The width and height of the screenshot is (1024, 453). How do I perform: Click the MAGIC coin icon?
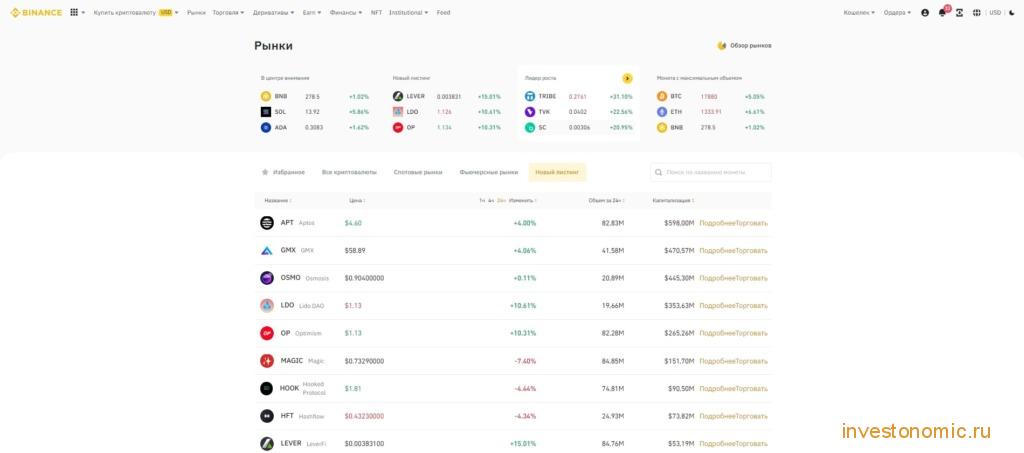266,361
